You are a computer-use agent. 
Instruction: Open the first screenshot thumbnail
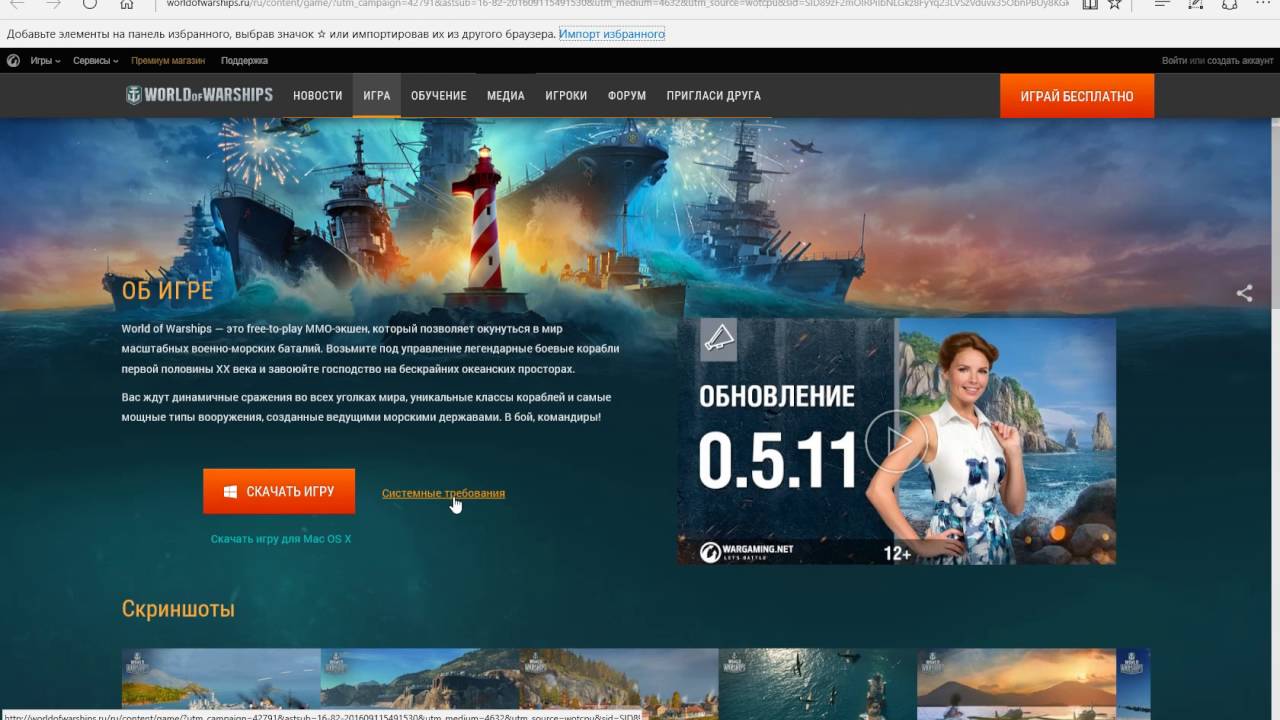(x=221, y=683)
